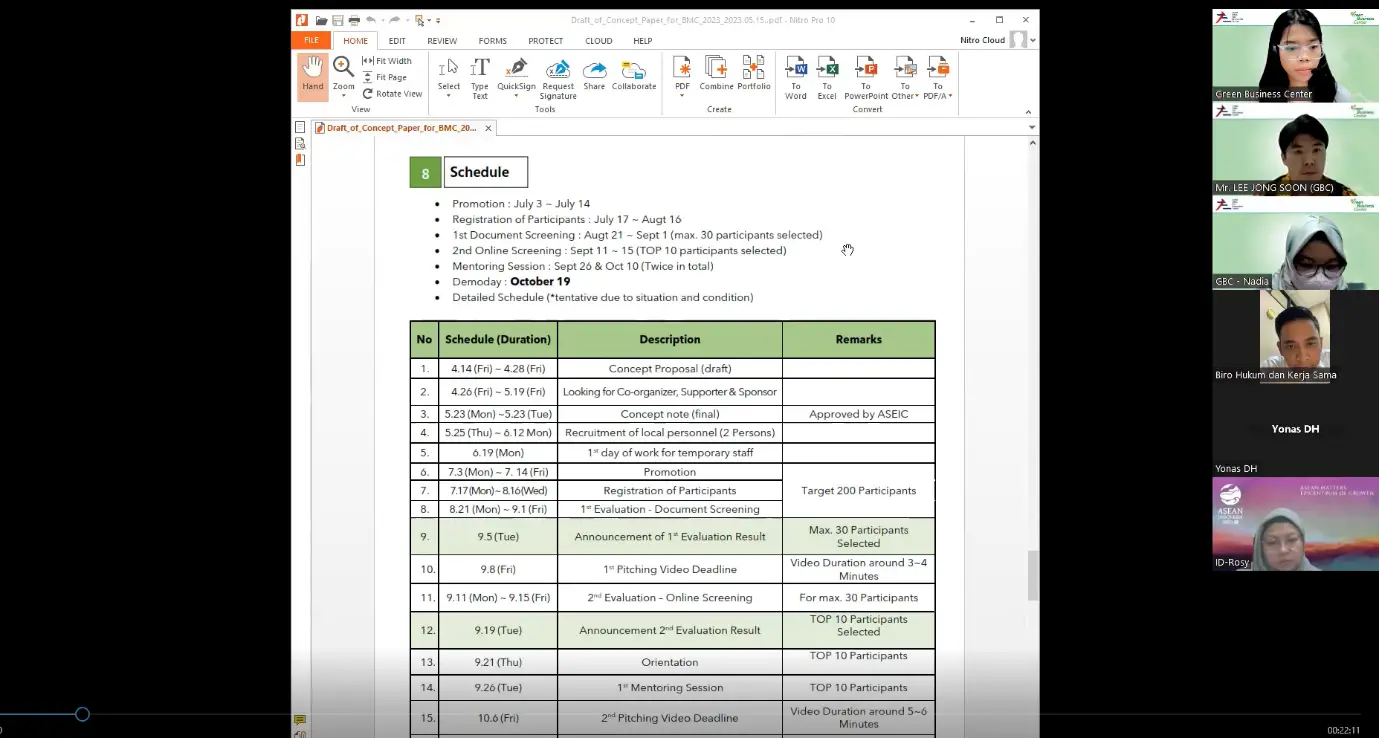Switch to the REVIEW ribbon tab
Screen dimensions: 1379x738
[x=442, y=41]
